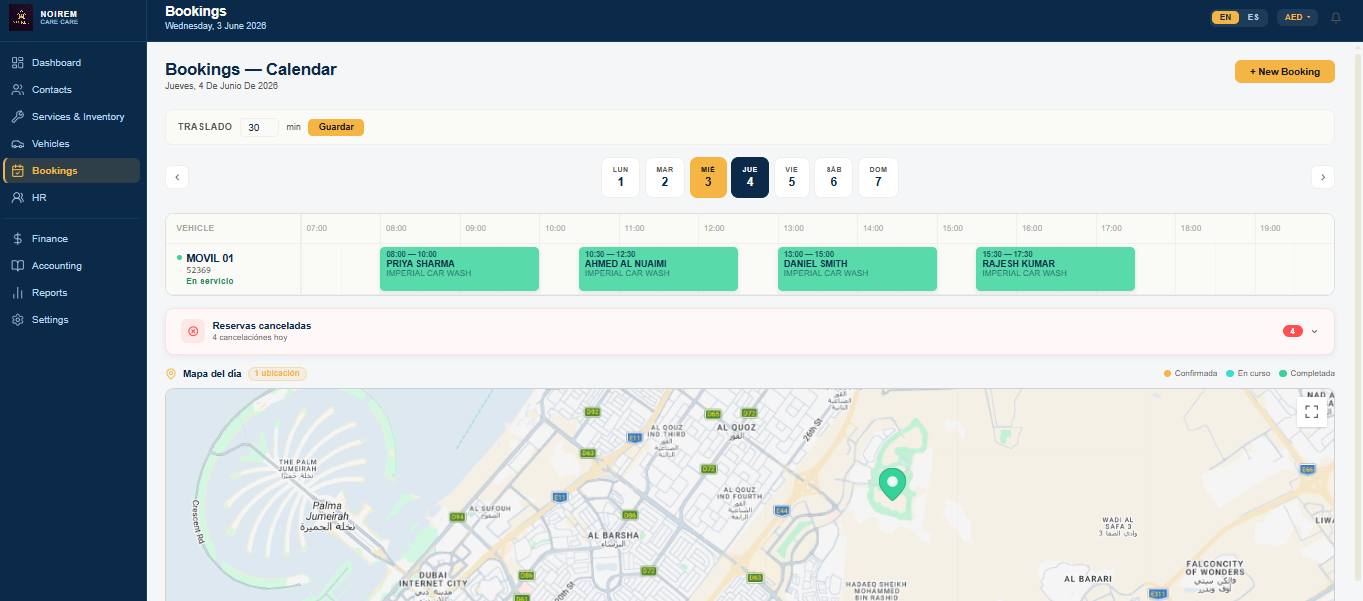The width and height of the screenshot is (1363, 601).
Task: Click the Vehicles car icon
Action: click(18, 144)
